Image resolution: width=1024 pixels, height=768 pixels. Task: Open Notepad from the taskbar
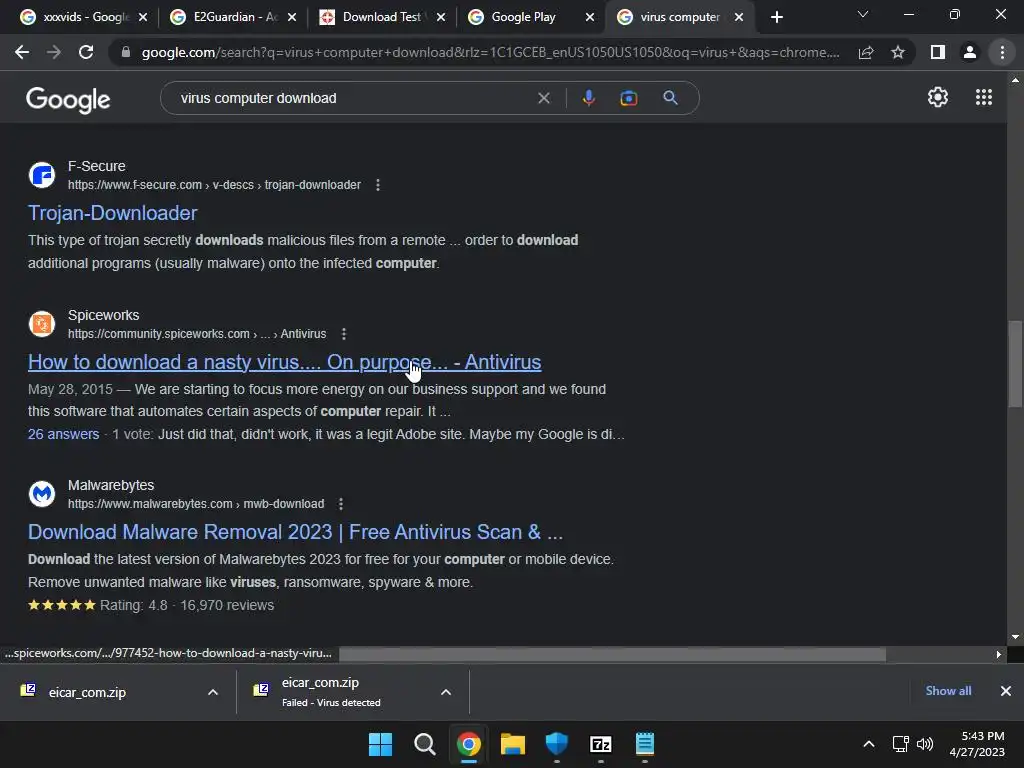(645, 744)
